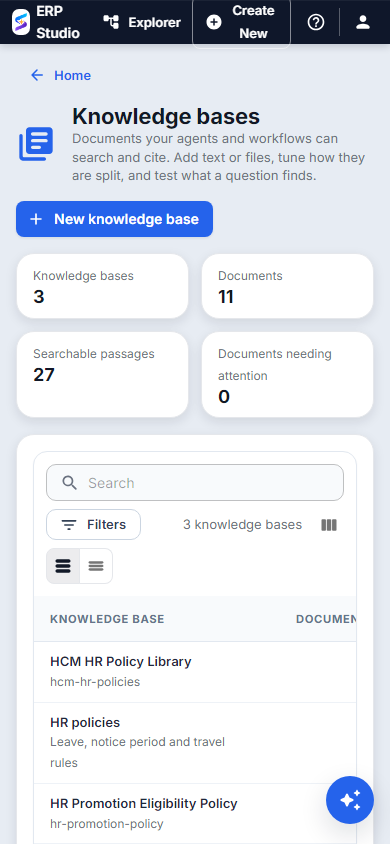Click the Documents count card
The width and height of the screenshot is (390, 844).
[287, 286]
